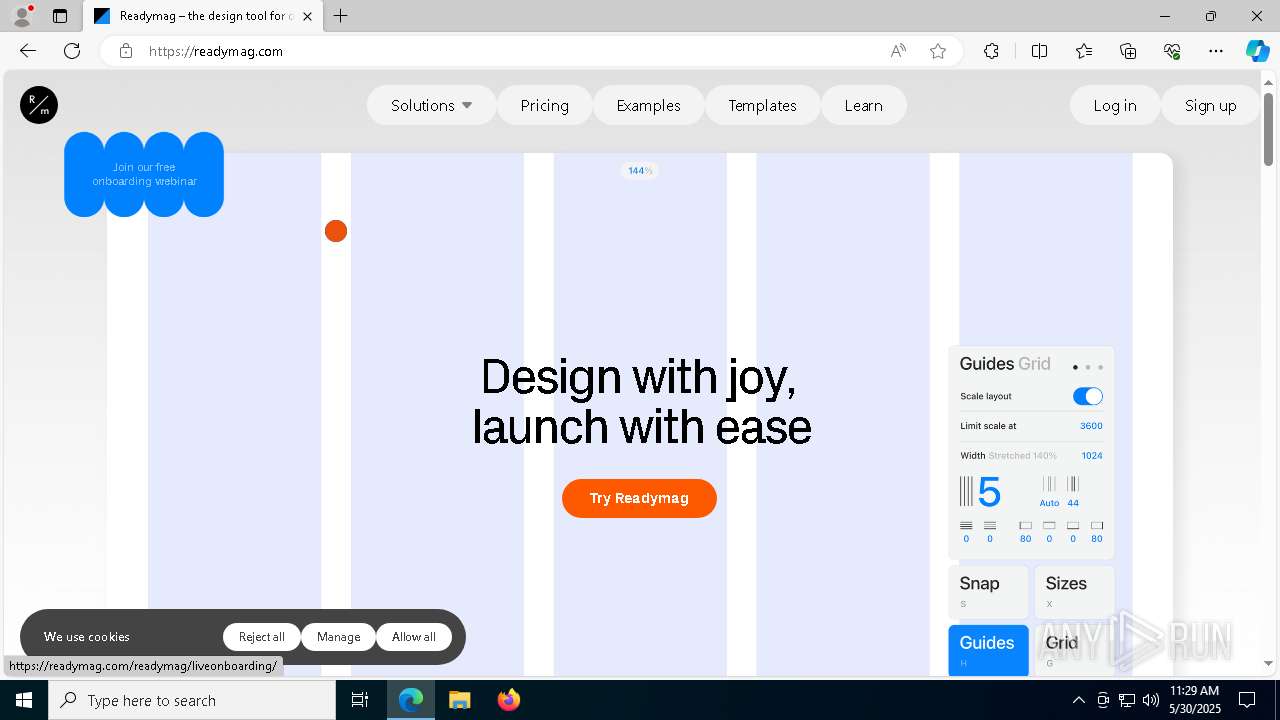Open Copilot sidebar icon
1280x720 pixels.
pyautogui.click(x=1257, y=51)
